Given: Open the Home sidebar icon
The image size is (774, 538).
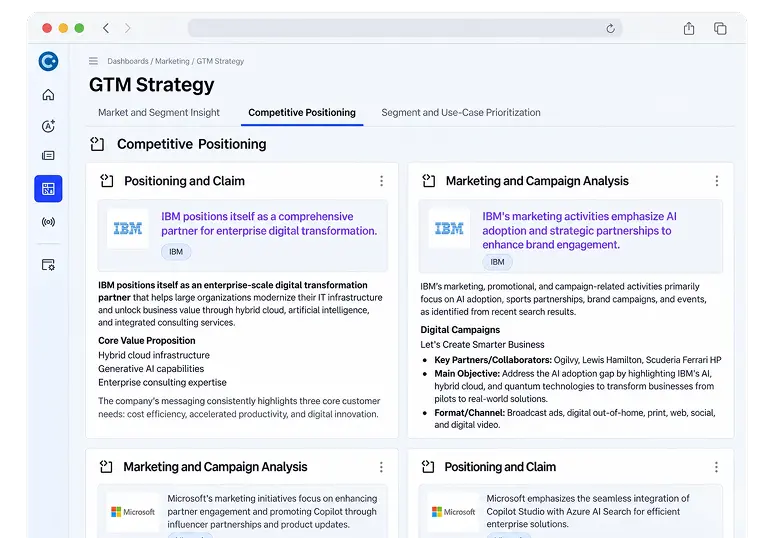Looking at the screenshot, I should click(48, 94).
